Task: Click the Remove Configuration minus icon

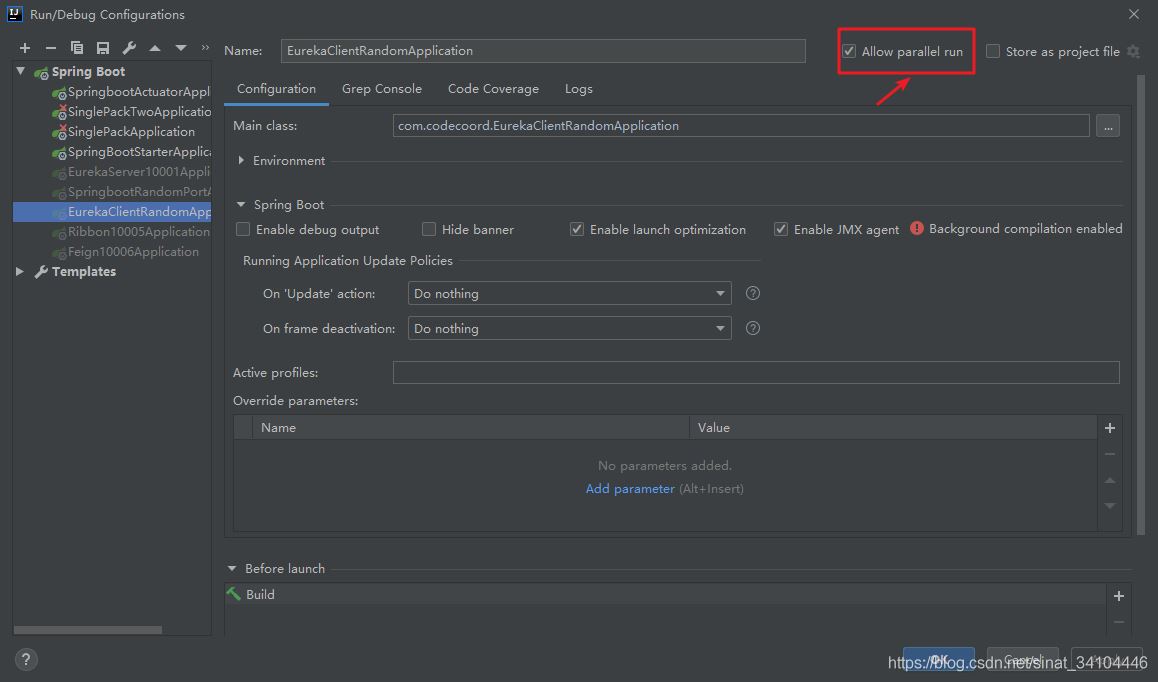Action: [x=51, y=48]
